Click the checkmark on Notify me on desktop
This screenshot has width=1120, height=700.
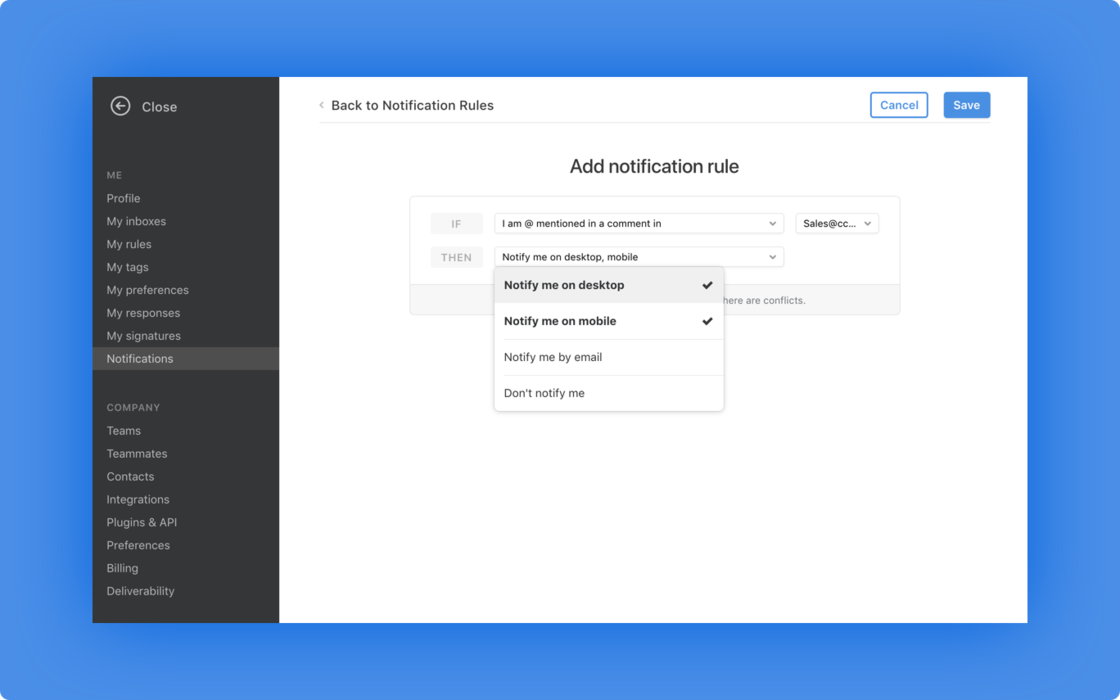click(707, 285)
